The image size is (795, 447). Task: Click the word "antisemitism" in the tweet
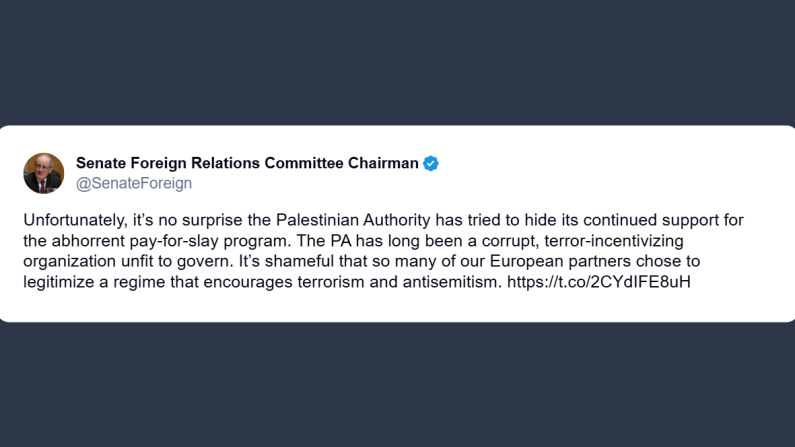click(x=451, y=281)
